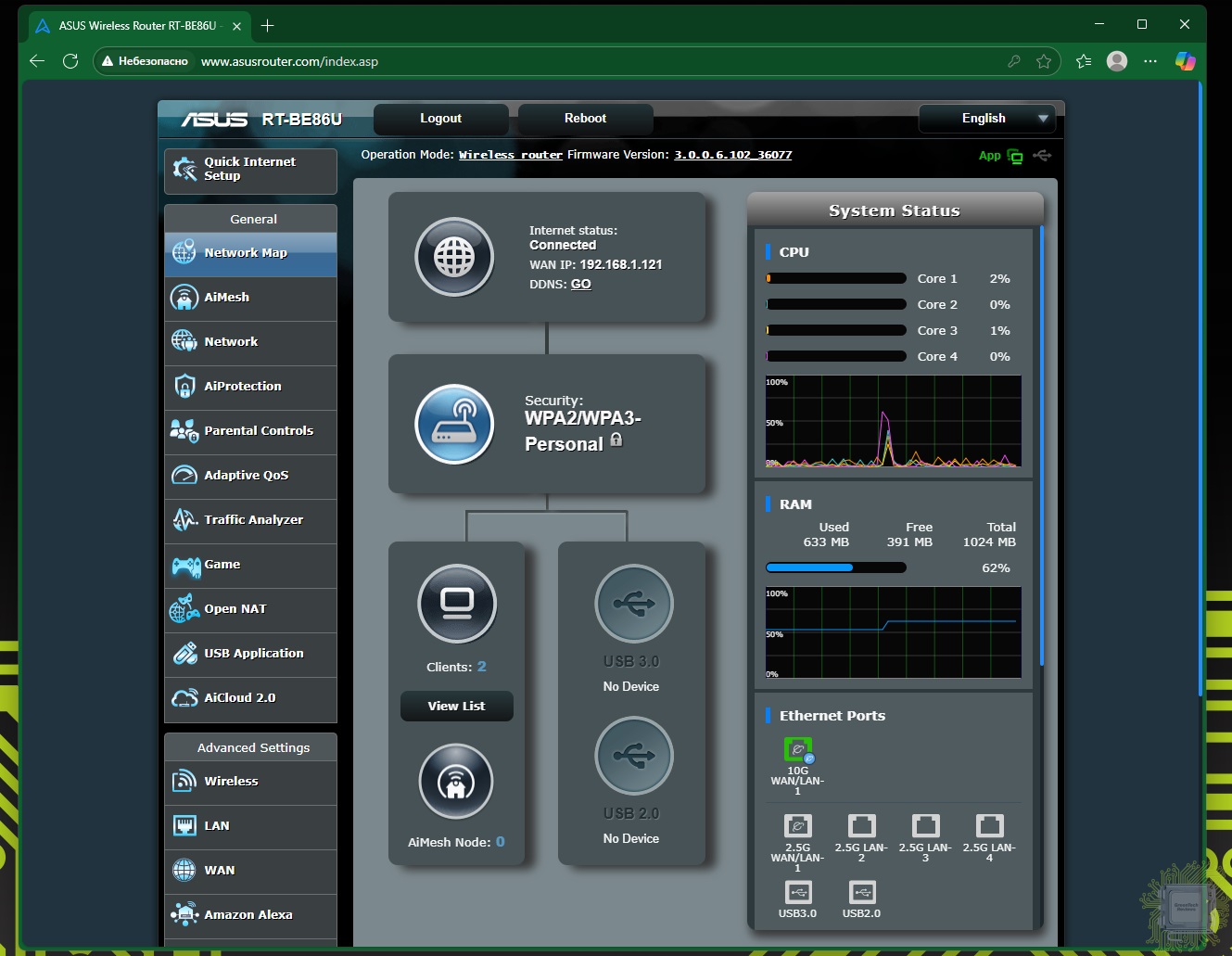The height and width of the screenshot is (956, 1232).
Task: Click the View List button
Action: 456,706
